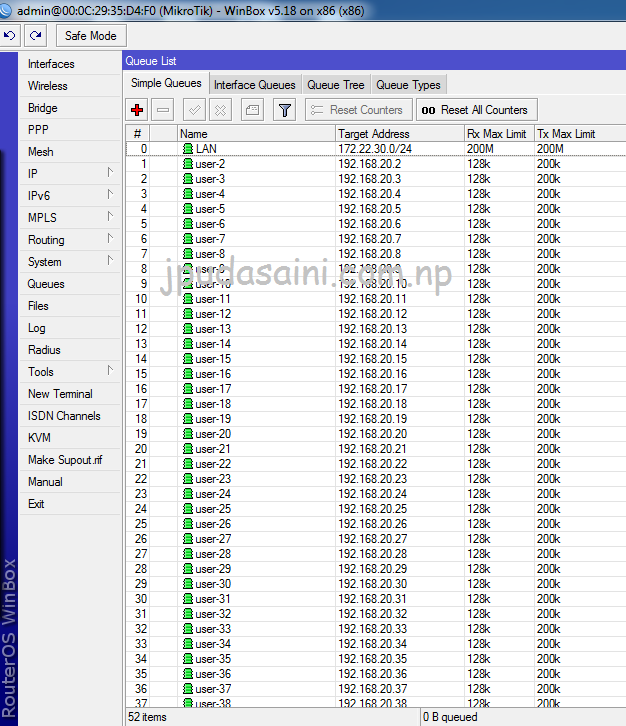Viewport: 626px width, 726px height.
Task: Select queue name user-7
Action: click(x=210, y=239)
